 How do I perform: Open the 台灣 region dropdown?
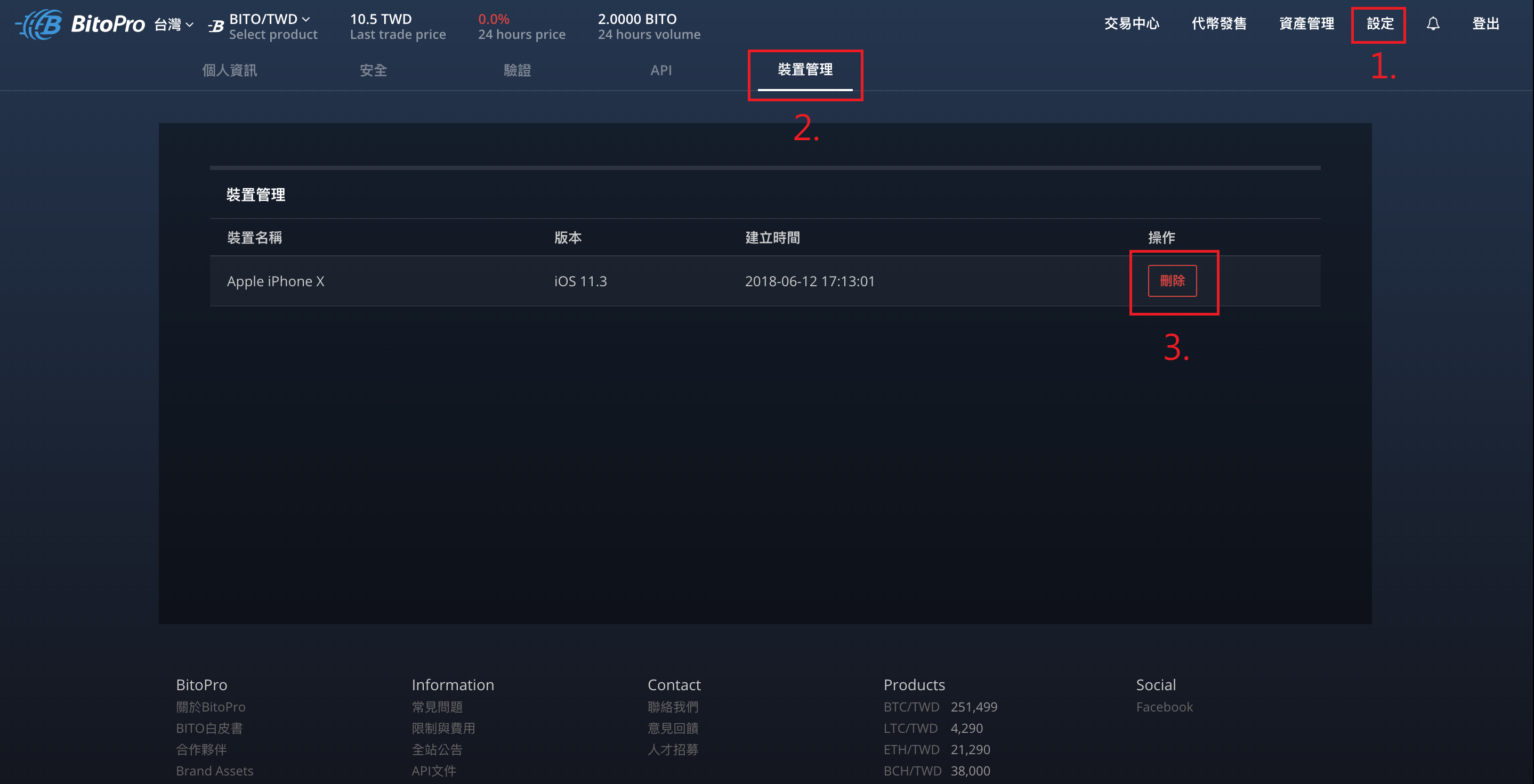pos(174,25)
